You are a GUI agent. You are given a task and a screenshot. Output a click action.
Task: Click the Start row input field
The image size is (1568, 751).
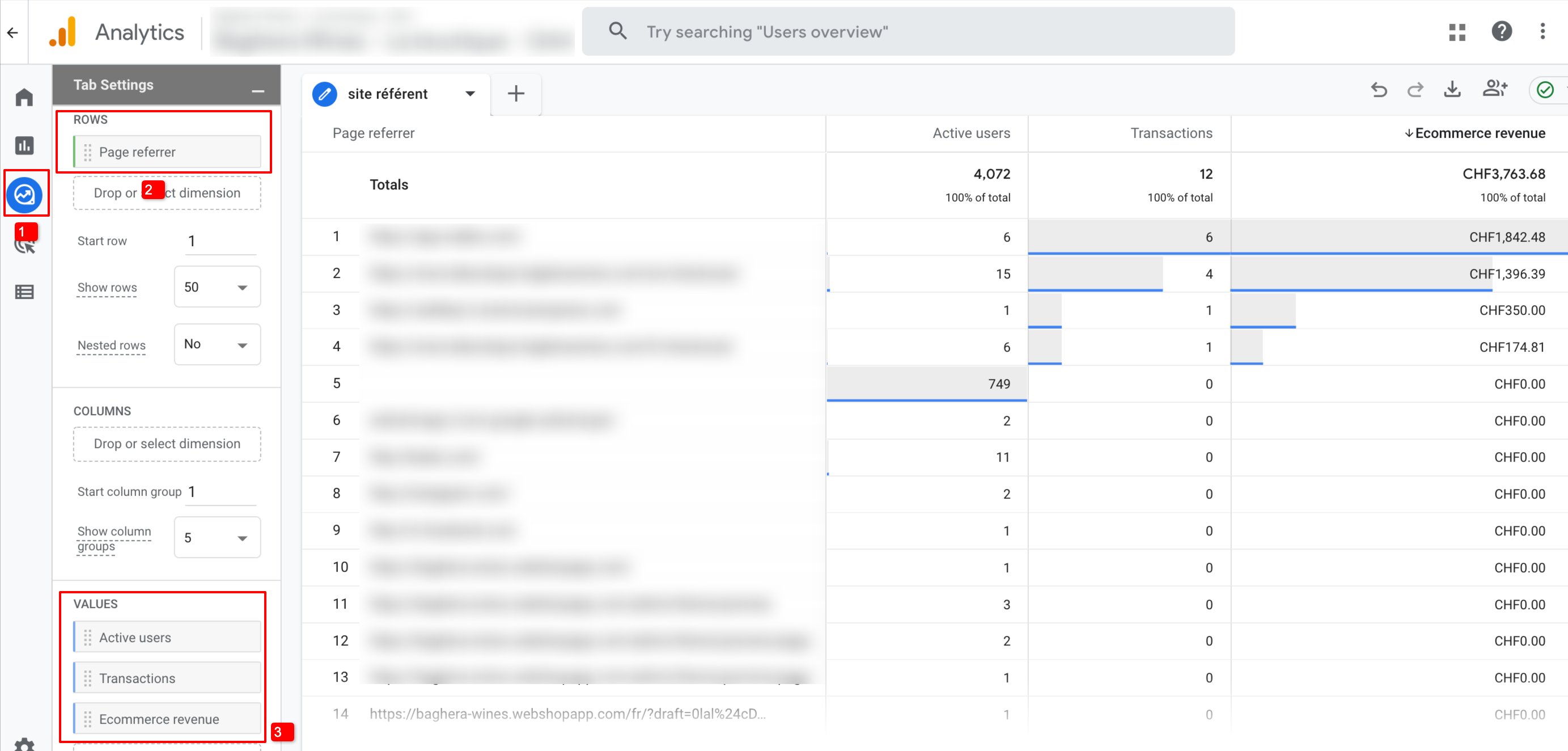point(221,241)
